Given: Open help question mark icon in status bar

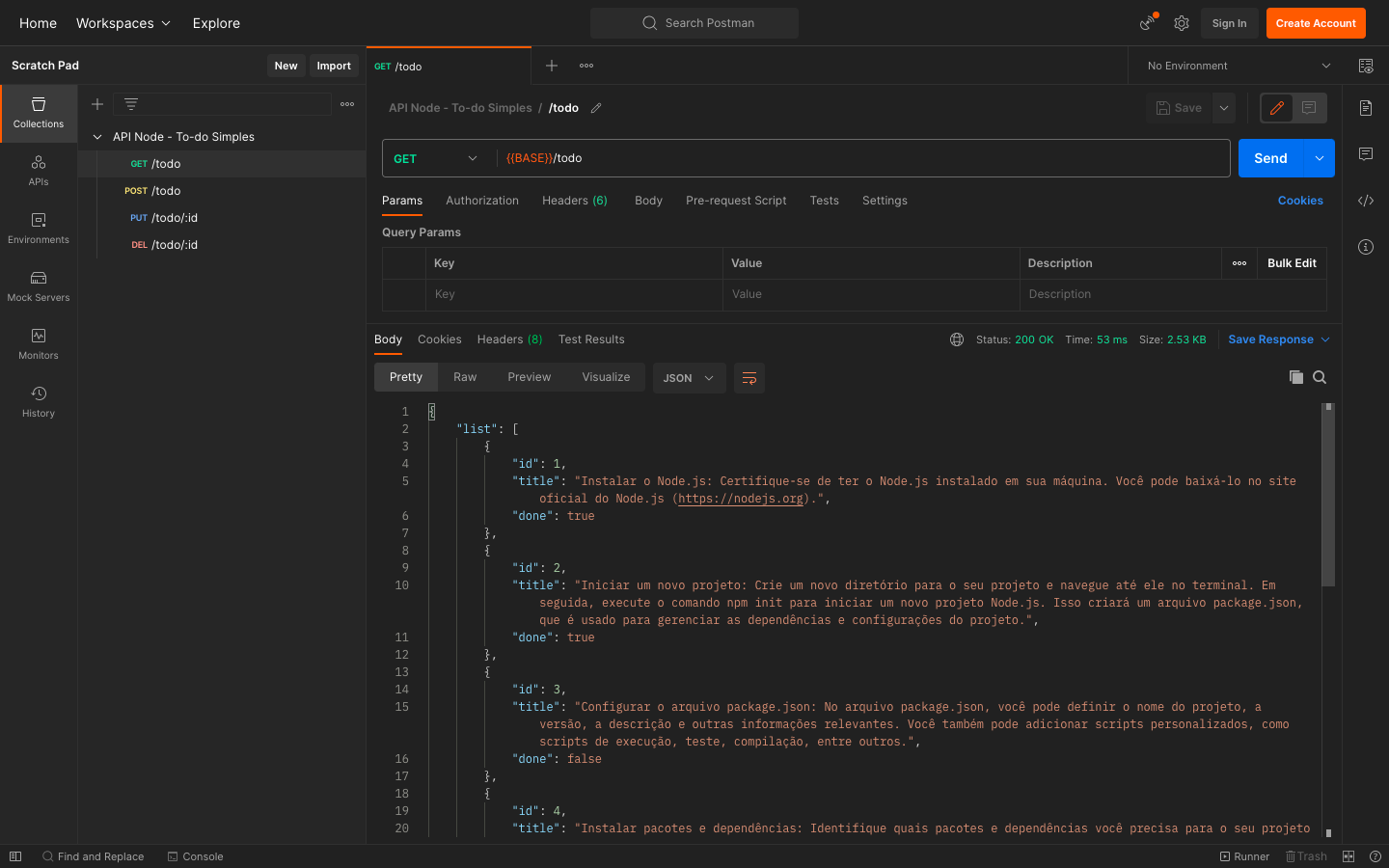Looking at the screenshot, I should tap(1375, 856).
